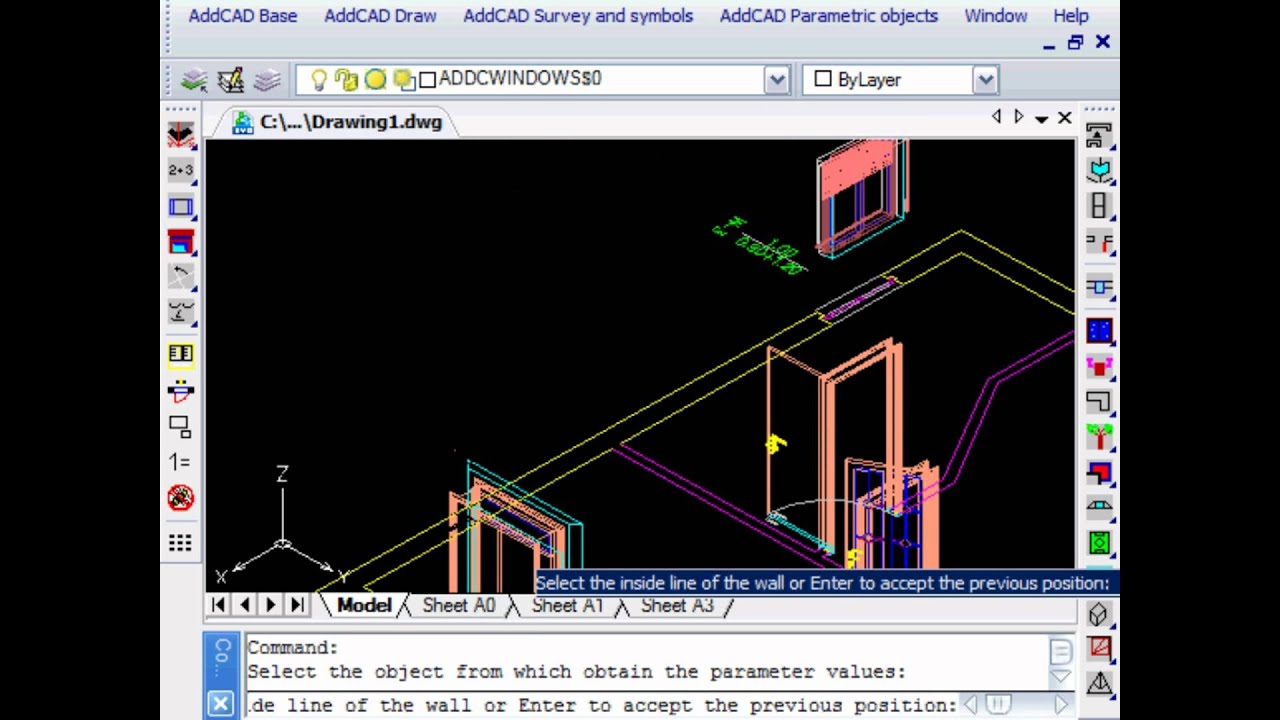
Task: Click the command line input field
Action: coord(602,705)
